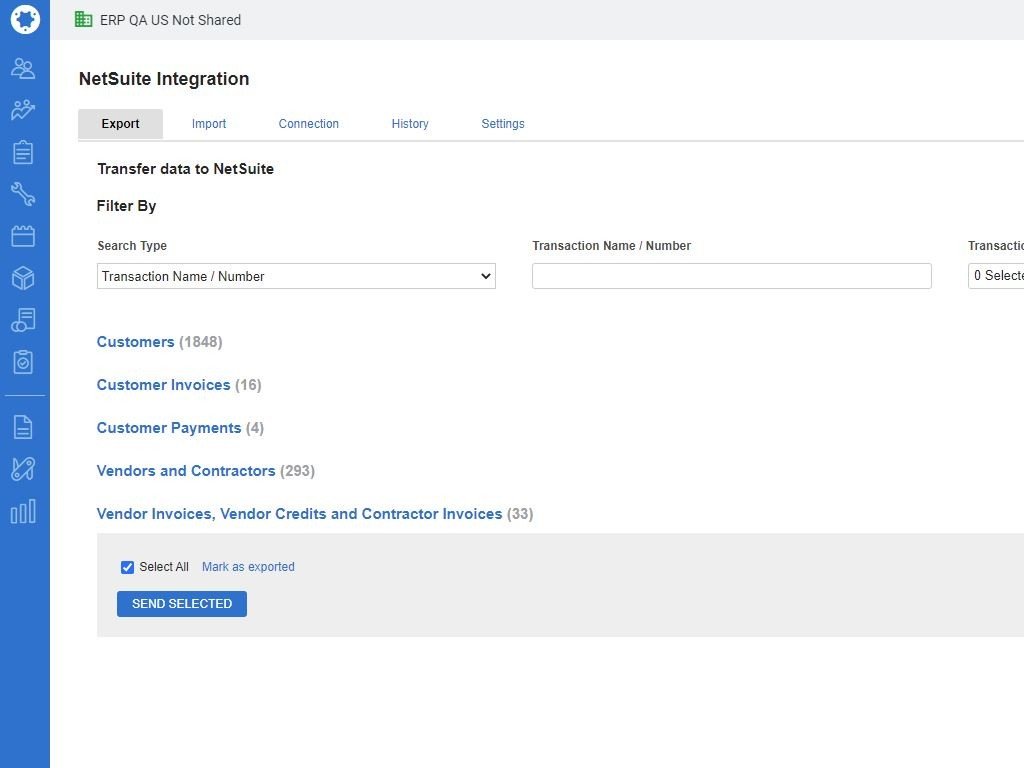The width and height of the screenshot is (1024, 768).
Task: Switch to the Connection tab
Action: tap(309, 124)
